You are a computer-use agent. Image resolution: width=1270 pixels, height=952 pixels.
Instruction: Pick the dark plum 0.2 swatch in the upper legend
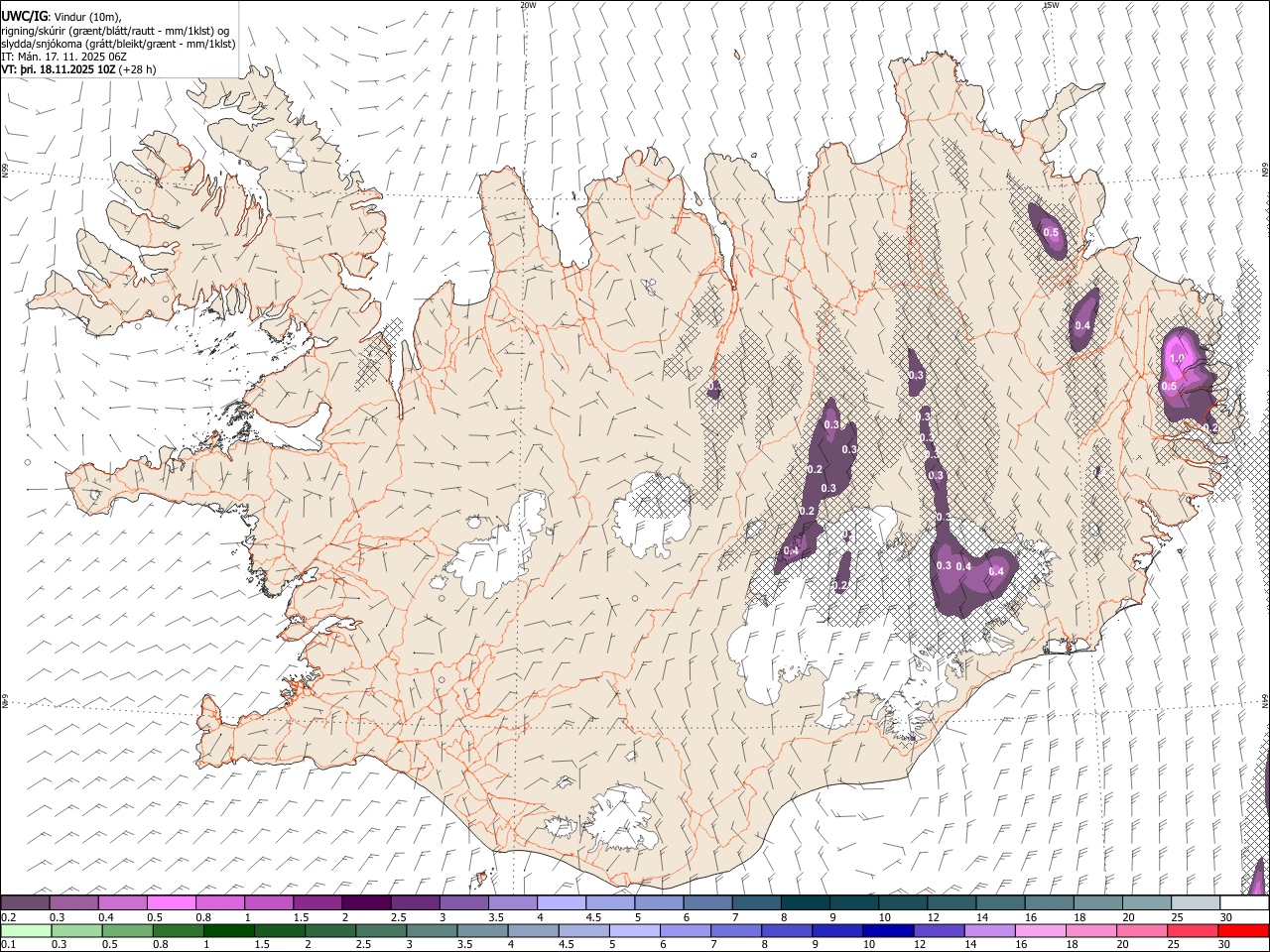coord(25,902)
